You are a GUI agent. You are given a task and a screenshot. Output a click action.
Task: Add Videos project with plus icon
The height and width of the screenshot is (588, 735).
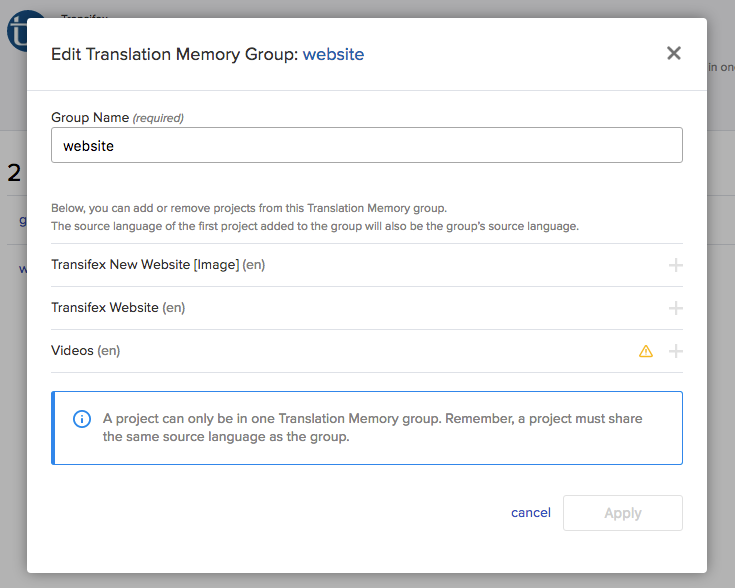point(675,351)
